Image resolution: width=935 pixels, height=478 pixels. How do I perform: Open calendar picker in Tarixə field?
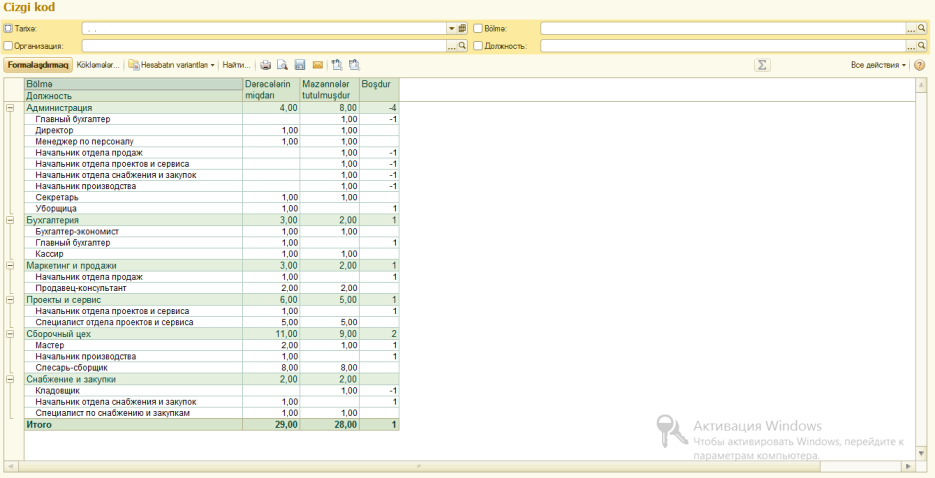(x=463, y=29)
